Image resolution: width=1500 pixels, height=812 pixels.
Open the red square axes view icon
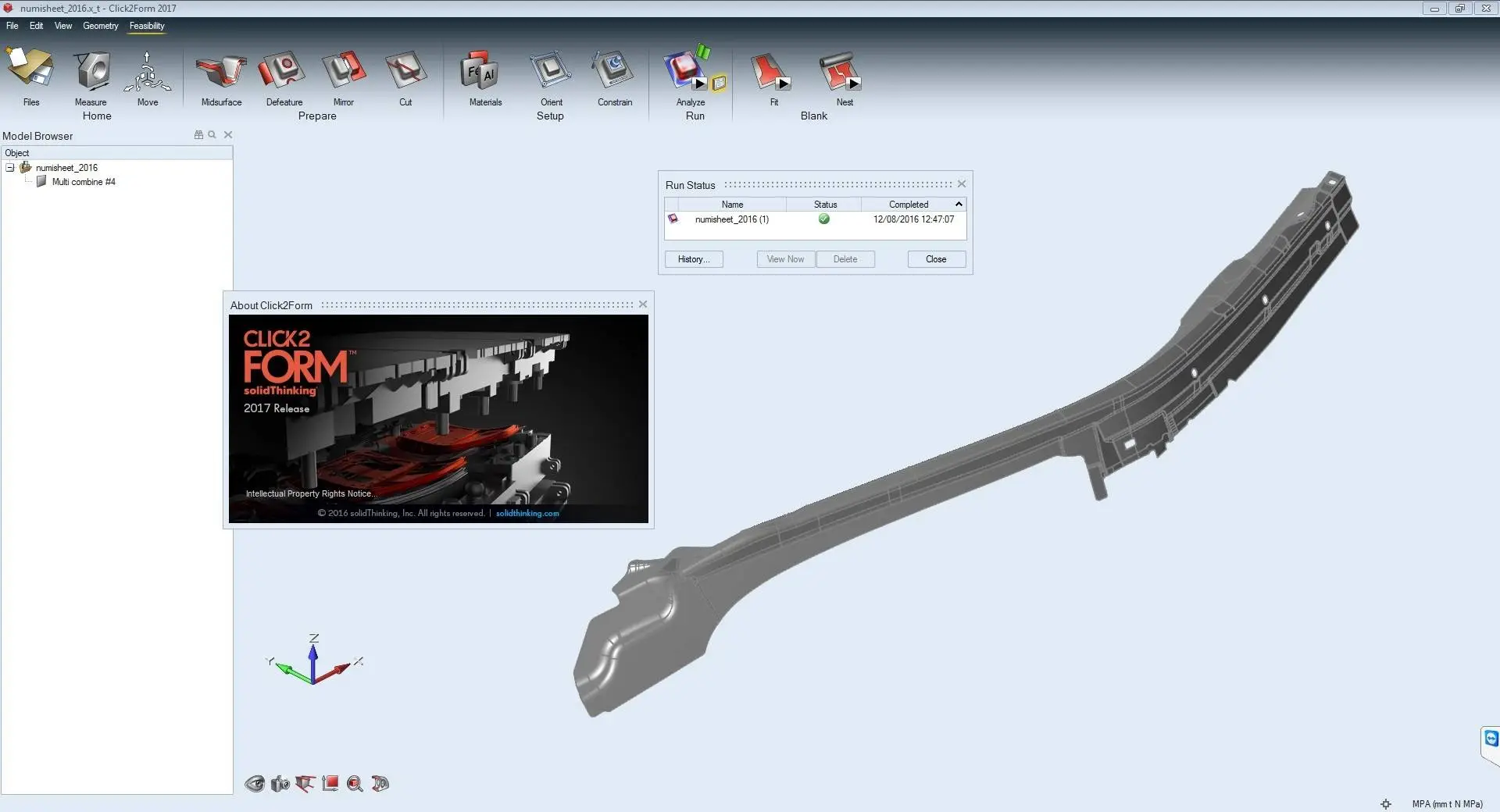click(330, 784)
